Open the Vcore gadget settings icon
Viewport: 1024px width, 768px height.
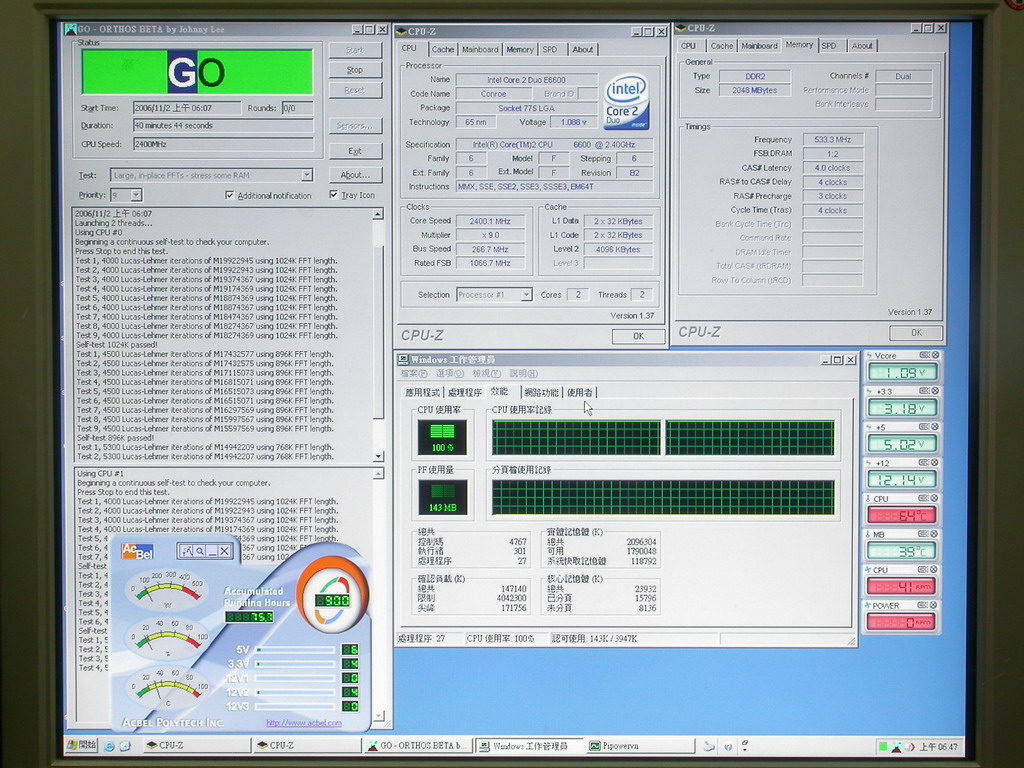[x=925, y=355]
